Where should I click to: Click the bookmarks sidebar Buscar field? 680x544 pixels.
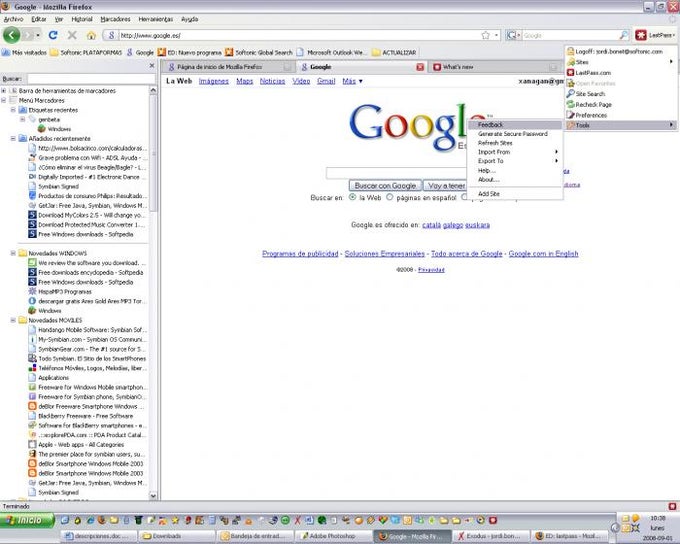(x=91, y=79)
